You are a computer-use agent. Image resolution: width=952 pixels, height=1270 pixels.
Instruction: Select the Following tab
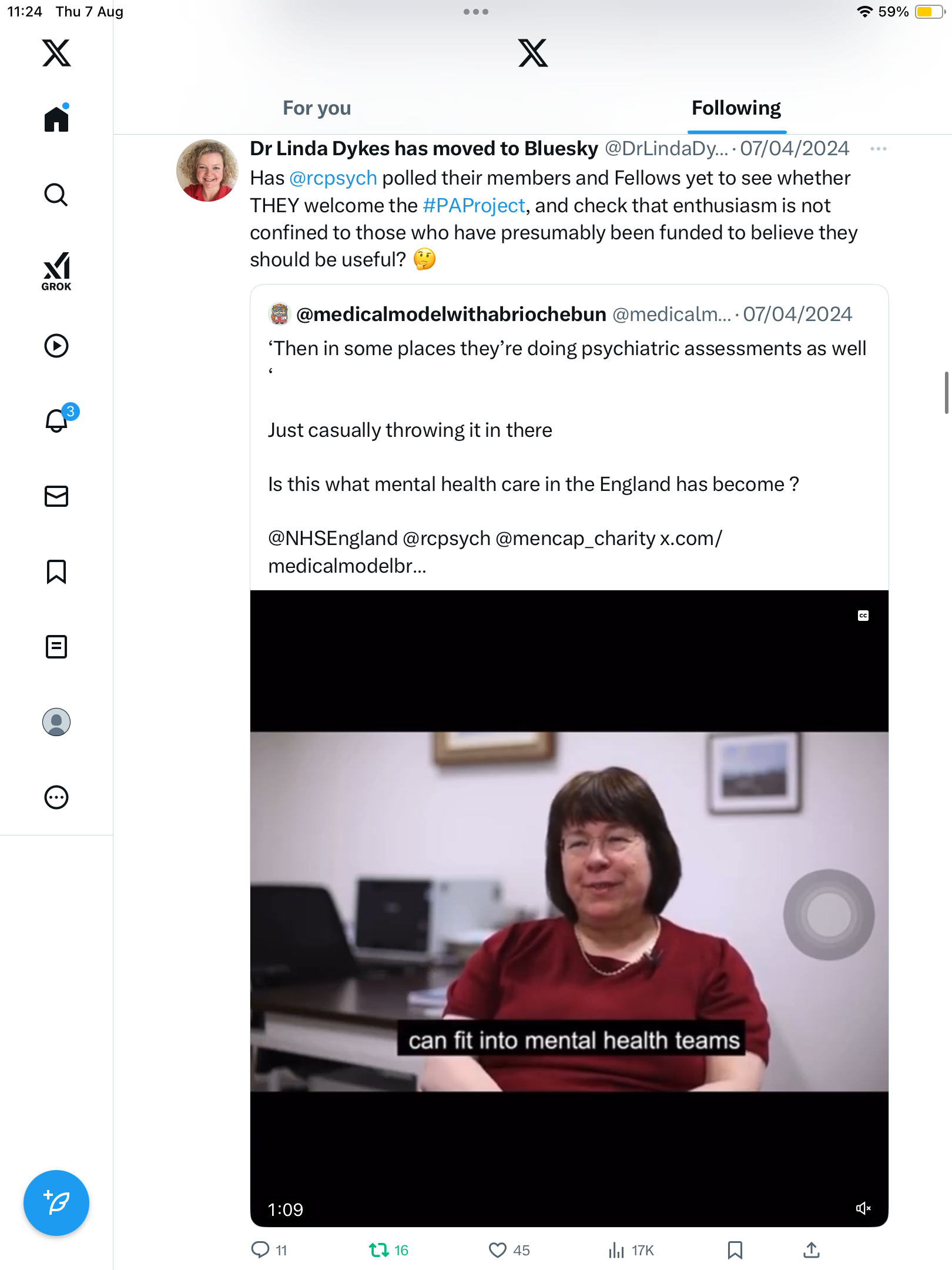pos(736,108)
